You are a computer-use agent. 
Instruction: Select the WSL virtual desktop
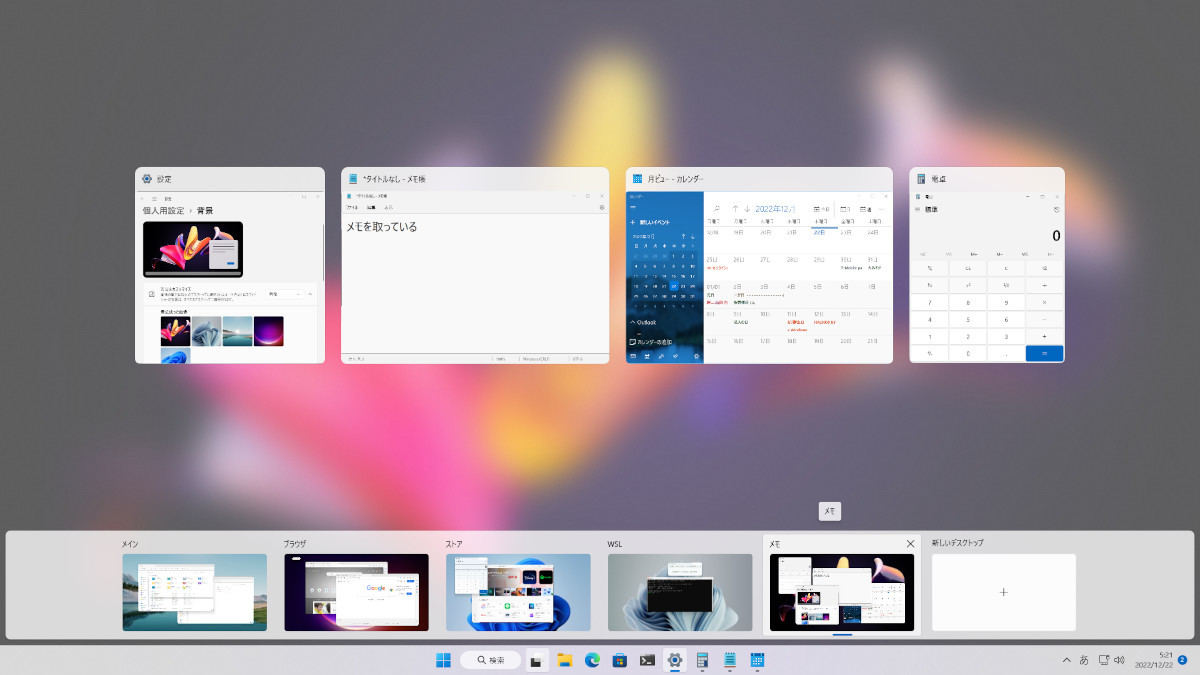pyautogui.click(x=680, y=592)
